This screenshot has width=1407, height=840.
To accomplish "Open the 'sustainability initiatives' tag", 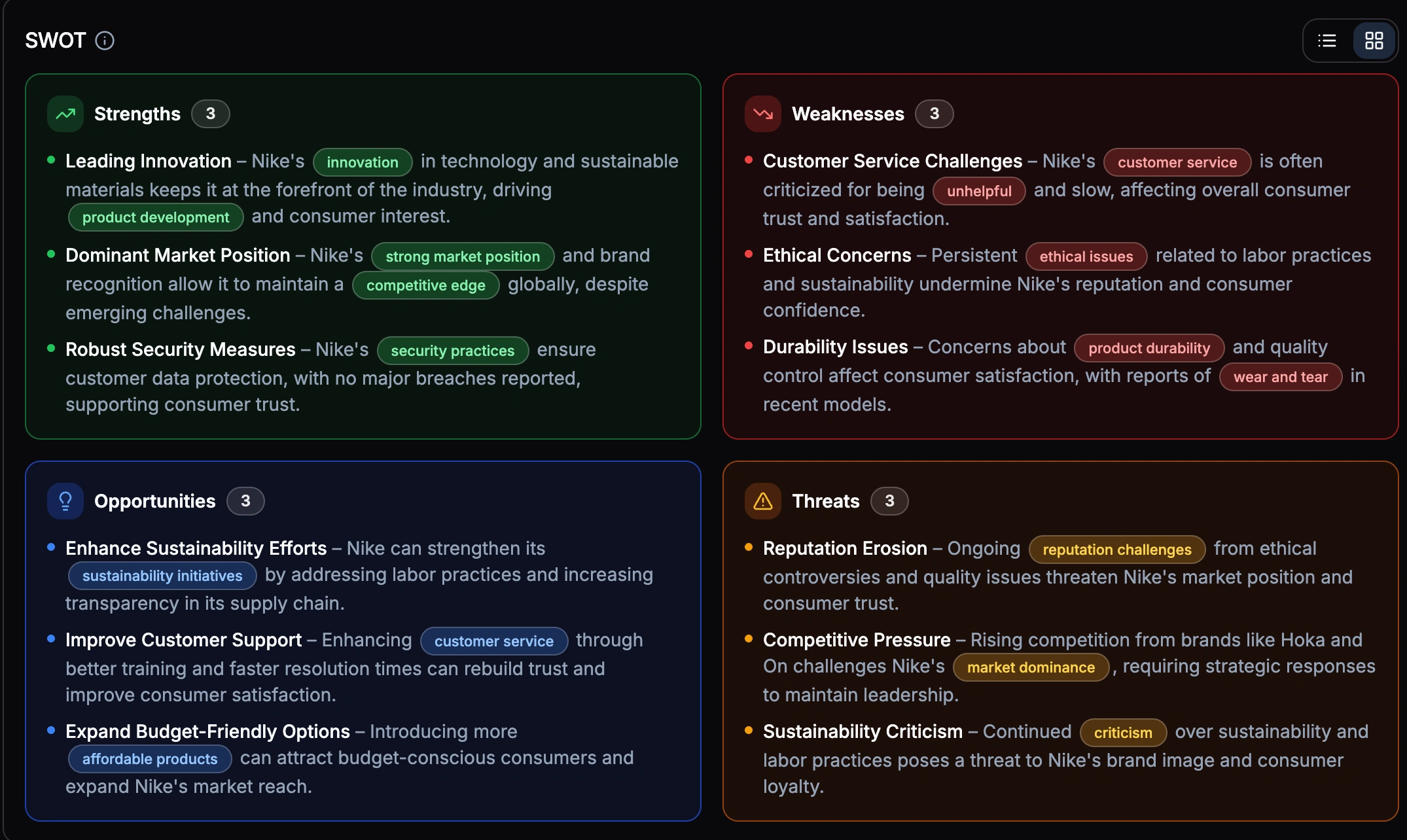I will [x=162, y=576].
